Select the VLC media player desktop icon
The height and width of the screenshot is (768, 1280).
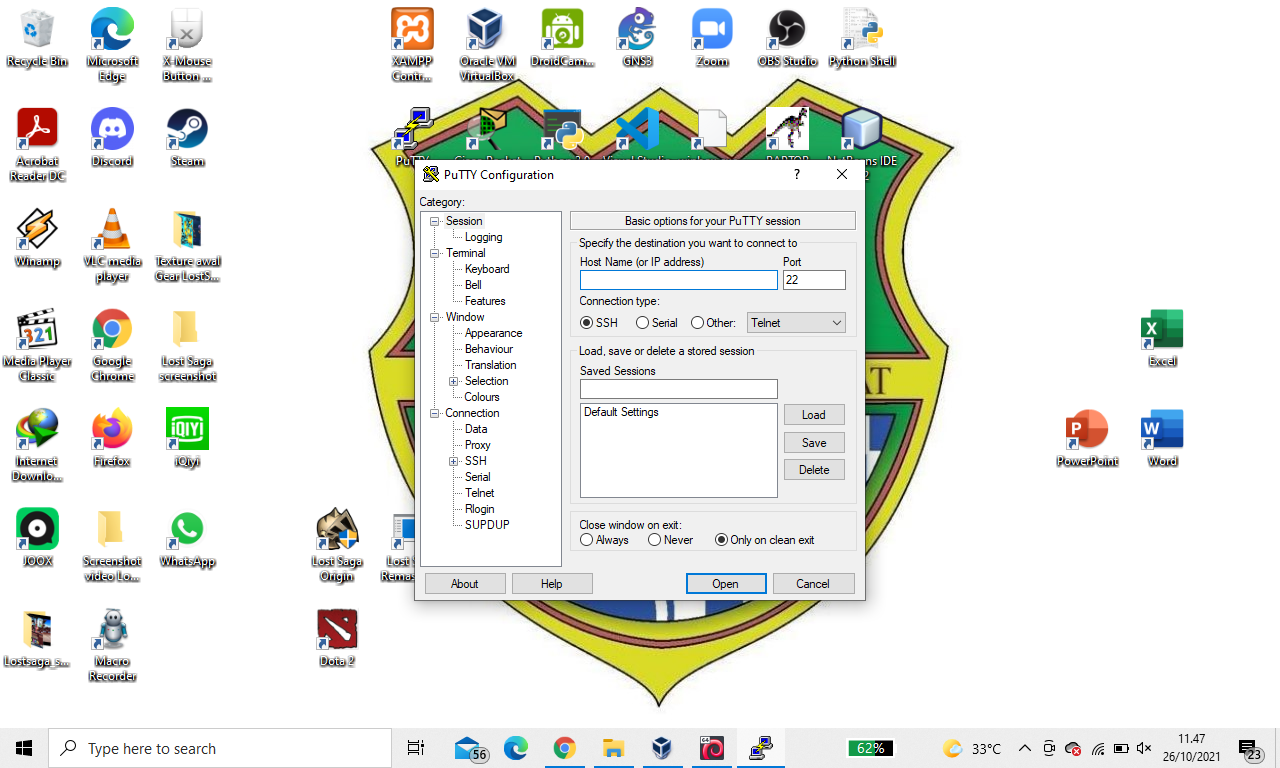(112, 245)
